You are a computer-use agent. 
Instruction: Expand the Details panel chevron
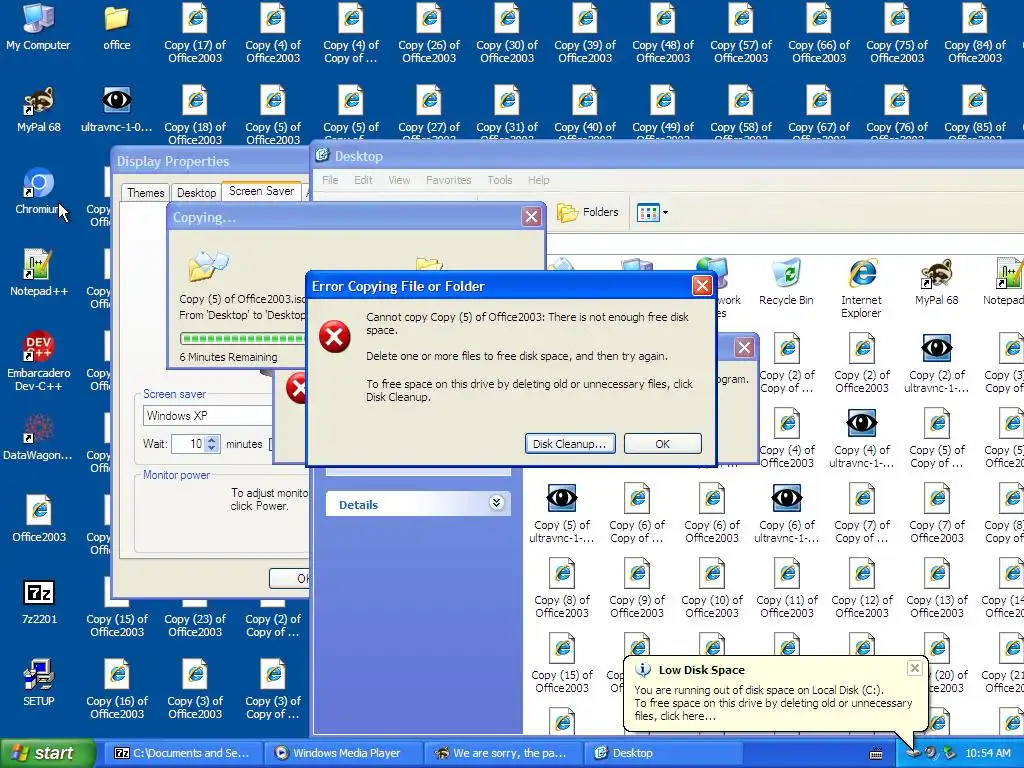tap(496, 503)
